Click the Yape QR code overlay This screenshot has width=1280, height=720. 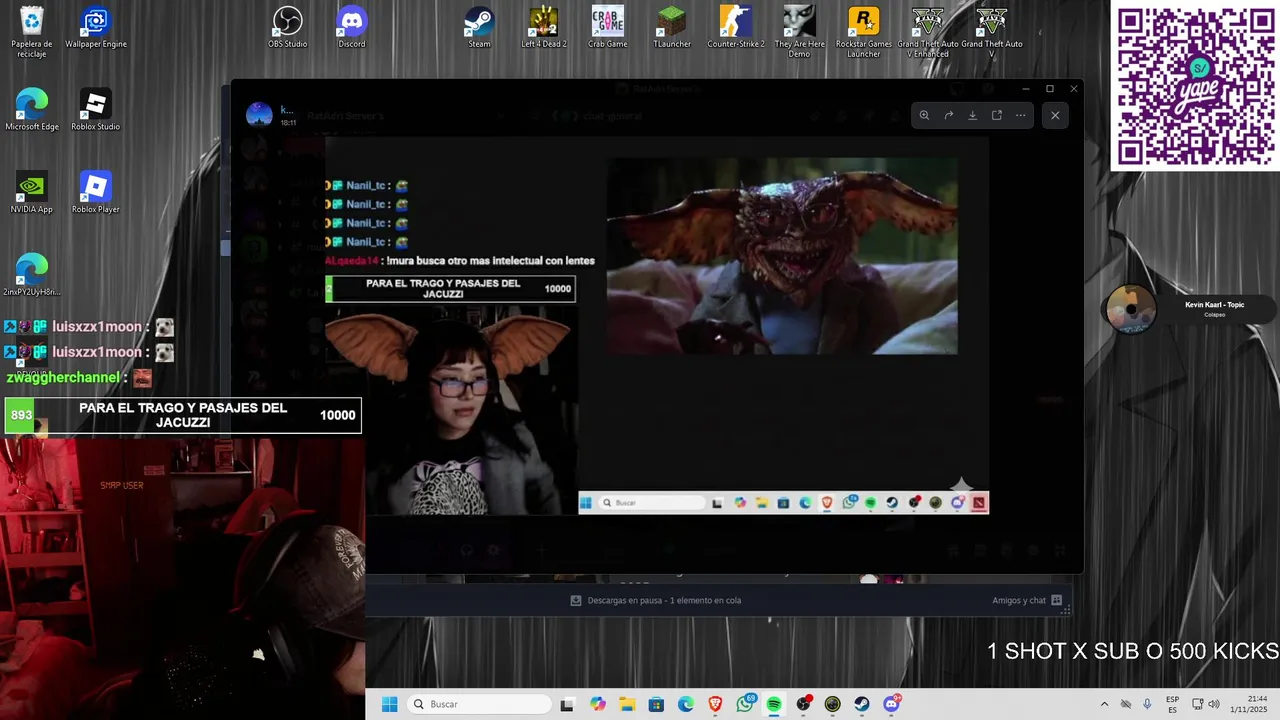tap(1195, 85)
